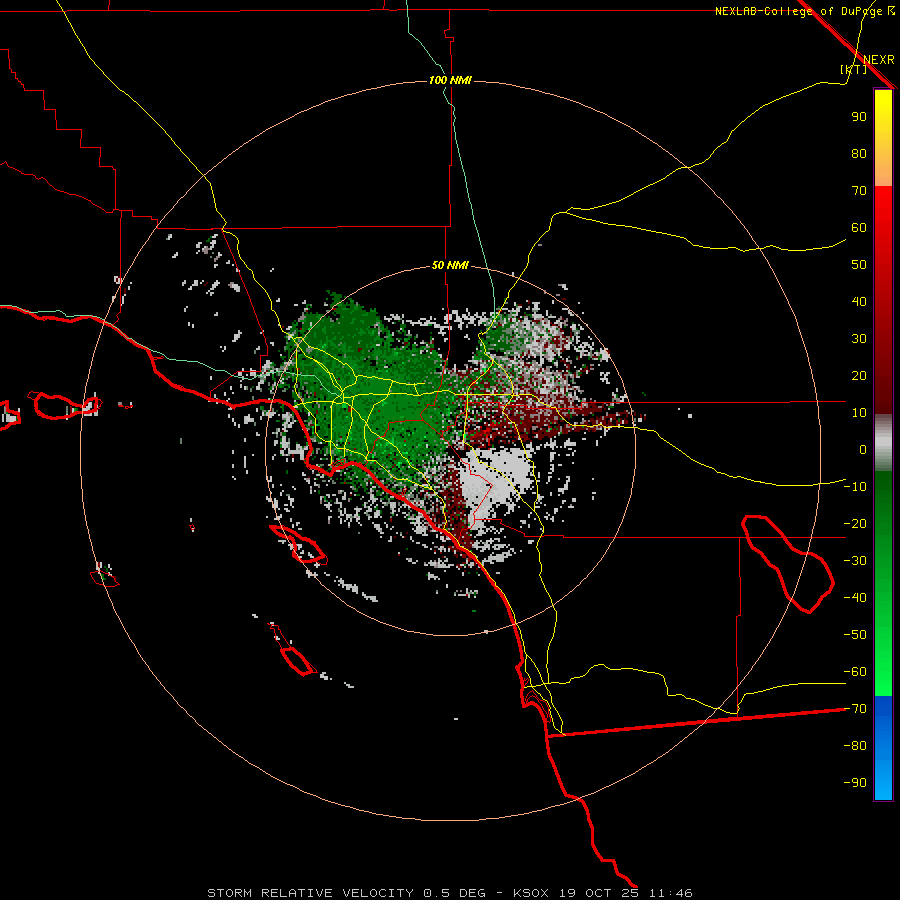Click the -40 scale label
This screenshot has width=900, height=900.
pos(855,598)
